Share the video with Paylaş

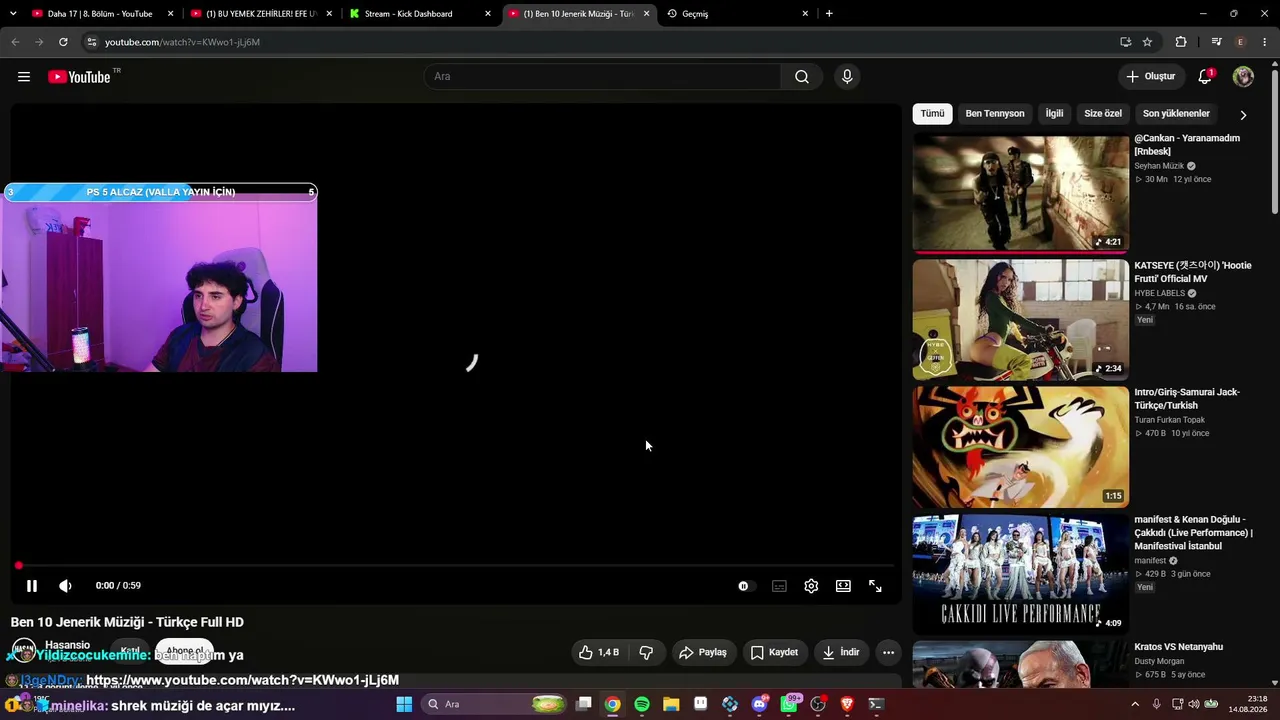click(703, 652)
